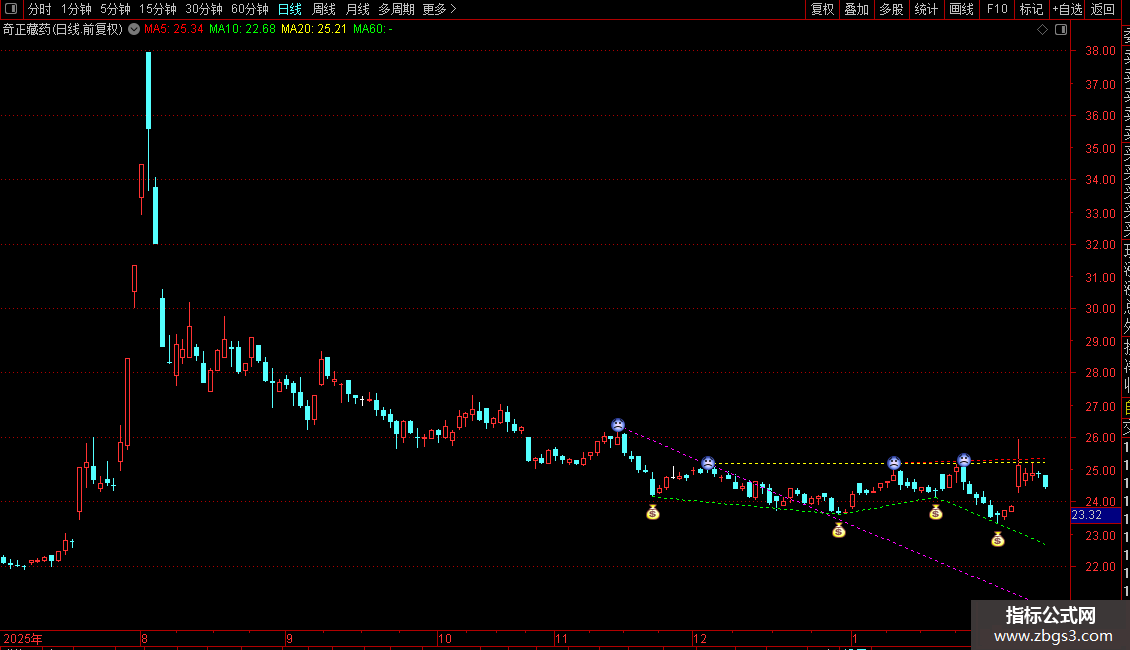
Task: Click the sad face marker at November peak
Action: (618, 425)
